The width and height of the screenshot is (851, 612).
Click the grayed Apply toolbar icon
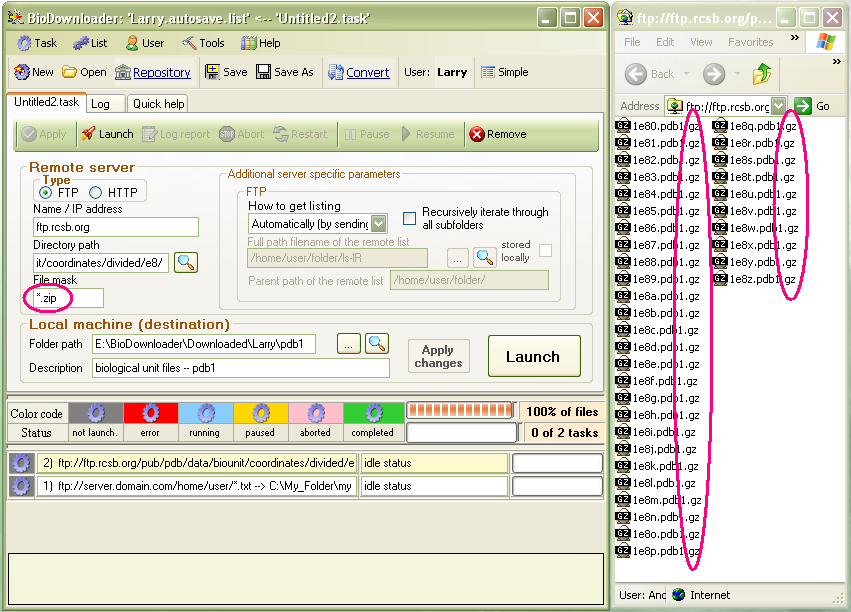(29, 134)
